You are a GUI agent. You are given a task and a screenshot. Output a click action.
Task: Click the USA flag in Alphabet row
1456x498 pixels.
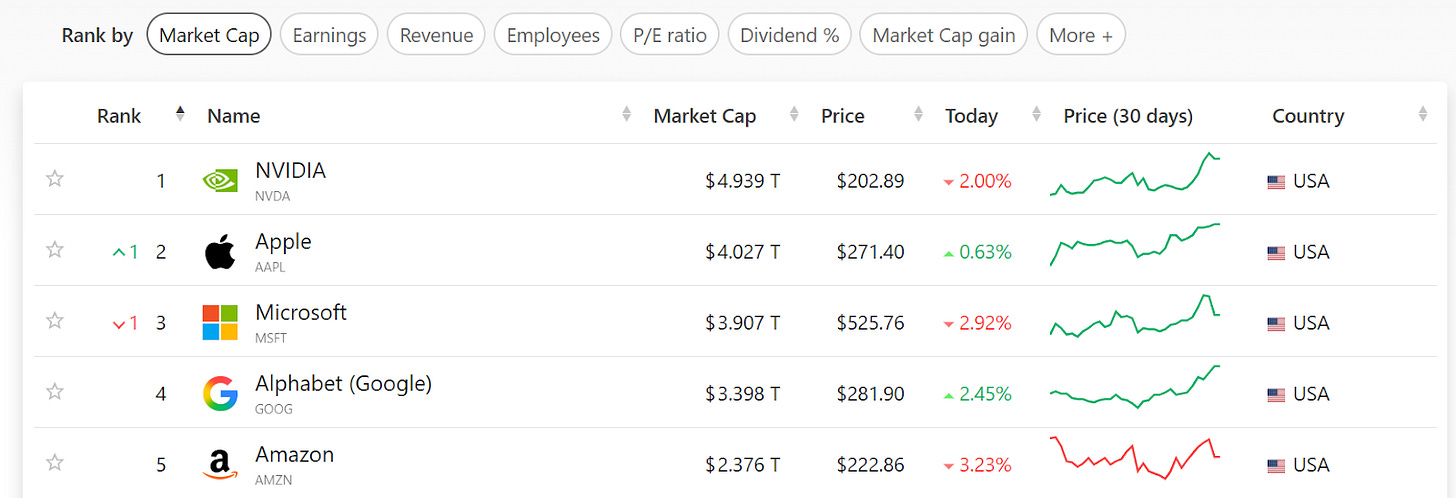tap(1276, 395)
